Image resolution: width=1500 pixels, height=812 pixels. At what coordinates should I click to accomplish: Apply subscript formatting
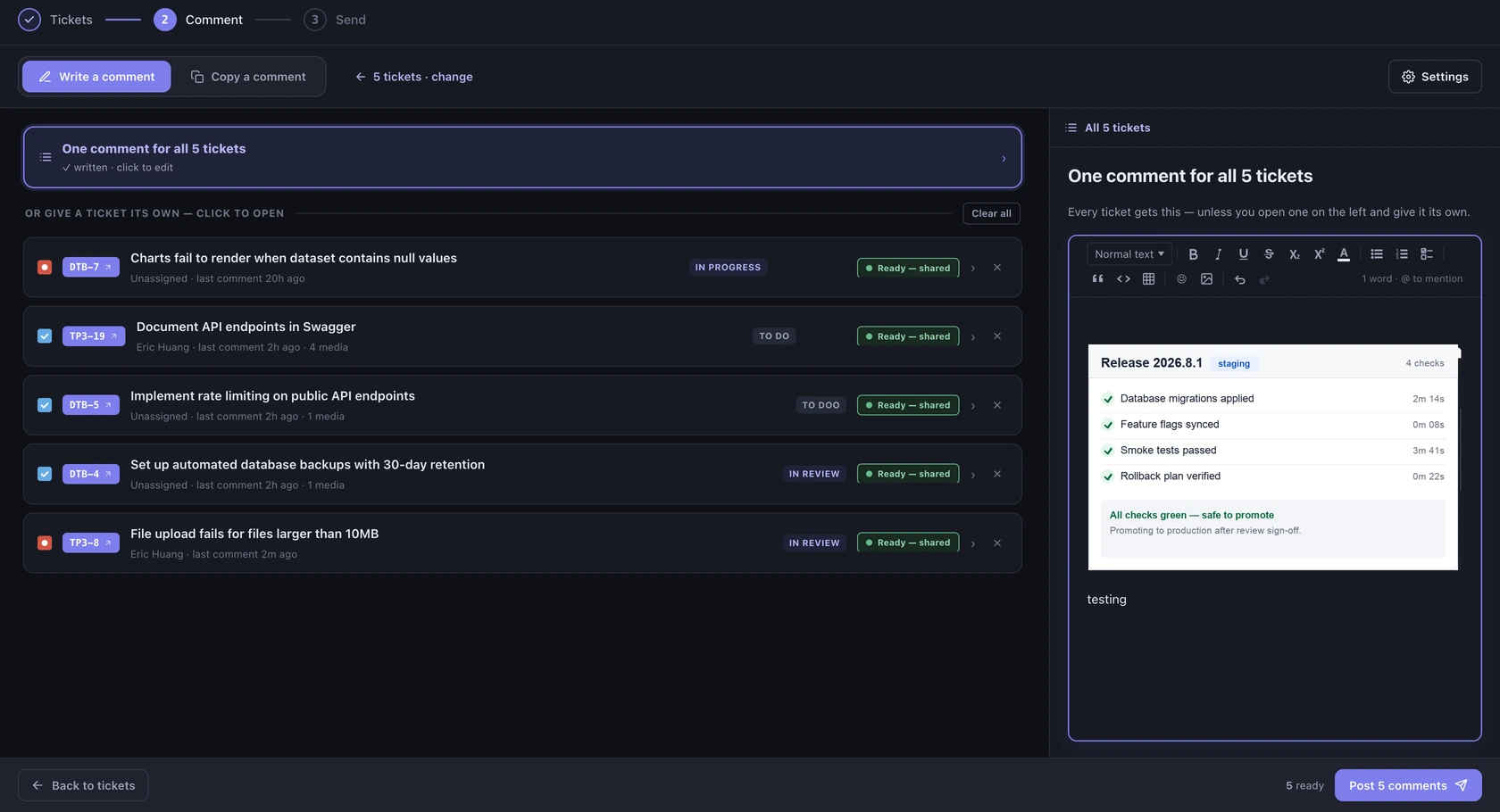coord(1294,254)
